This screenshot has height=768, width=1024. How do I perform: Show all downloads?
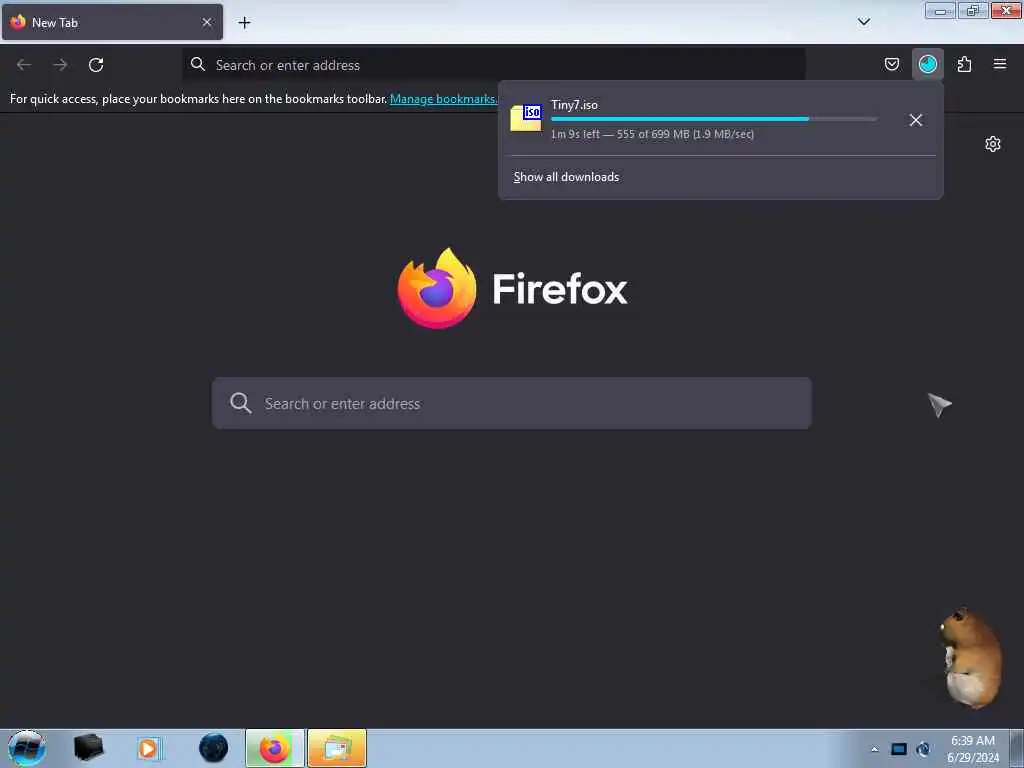click(x=566, y=177)
